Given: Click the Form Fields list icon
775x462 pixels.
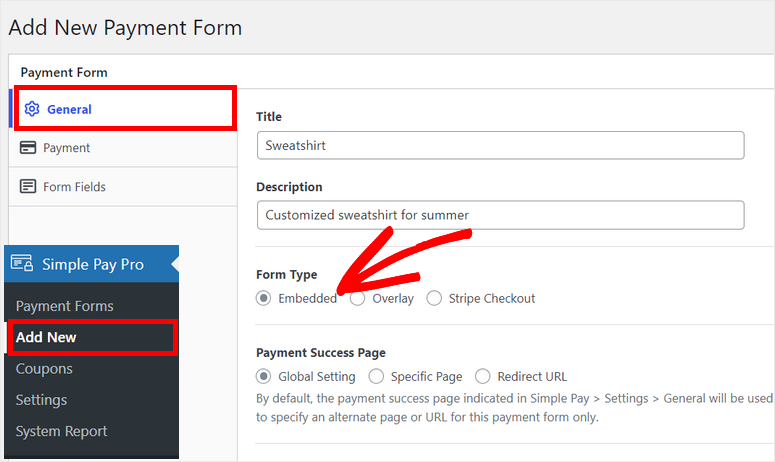Looking at the screenshot, I should coord(28,186).
